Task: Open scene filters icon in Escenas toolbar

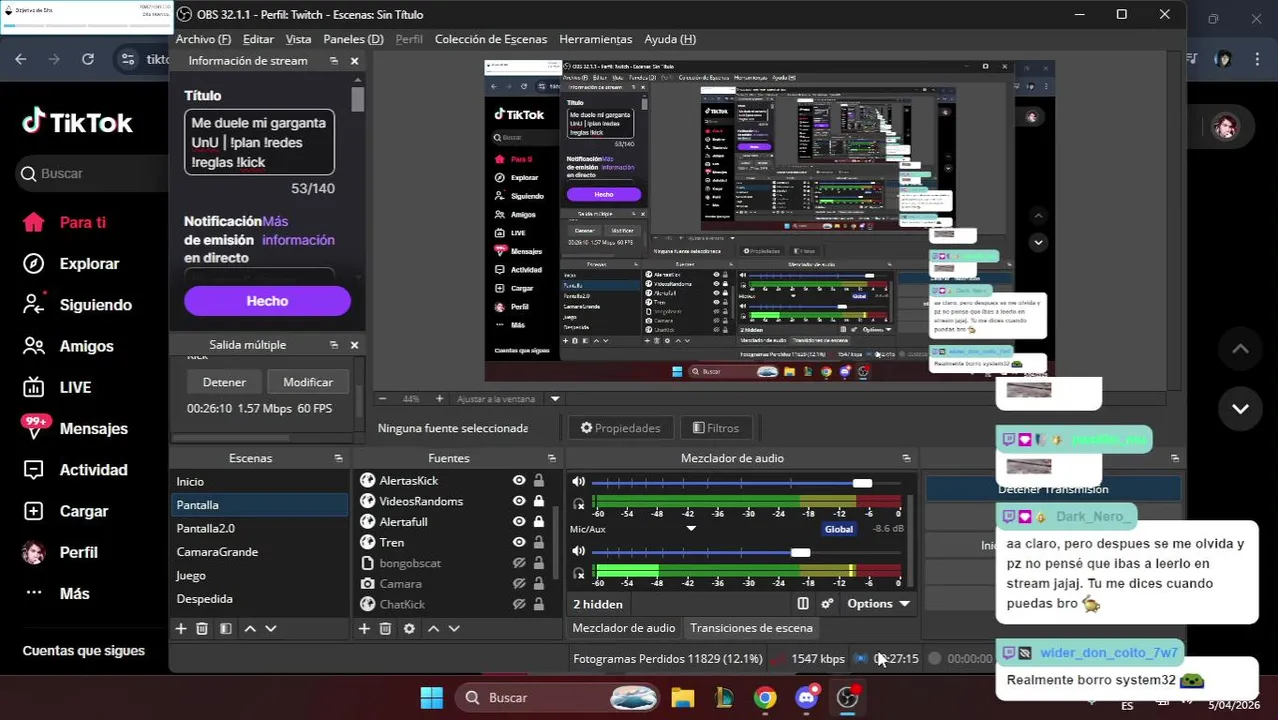Action: tap(226, 629)
